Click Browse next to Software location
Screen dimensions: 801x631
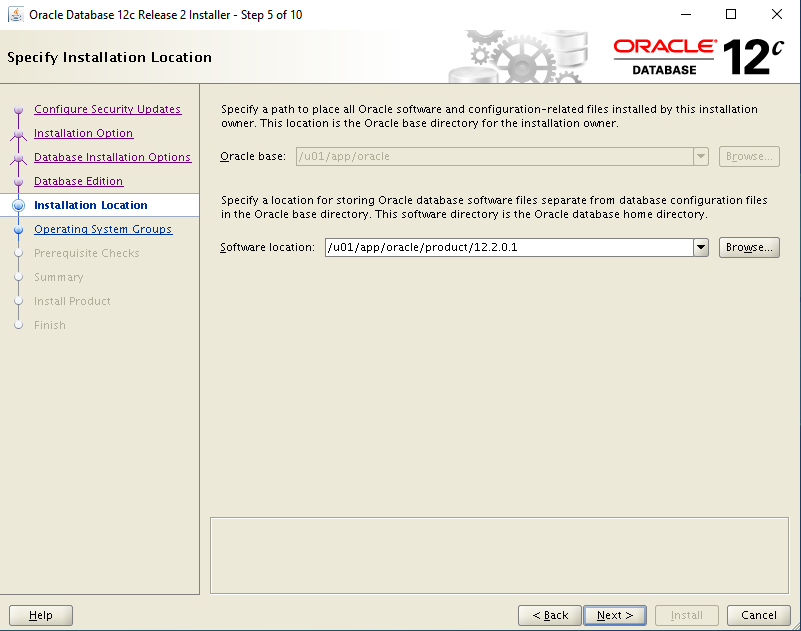click(x=748, y=246)
